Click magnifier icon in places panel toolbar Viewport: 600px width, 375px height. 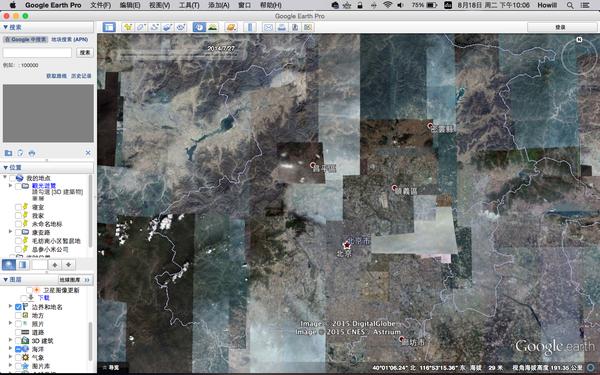click(9, 264)
